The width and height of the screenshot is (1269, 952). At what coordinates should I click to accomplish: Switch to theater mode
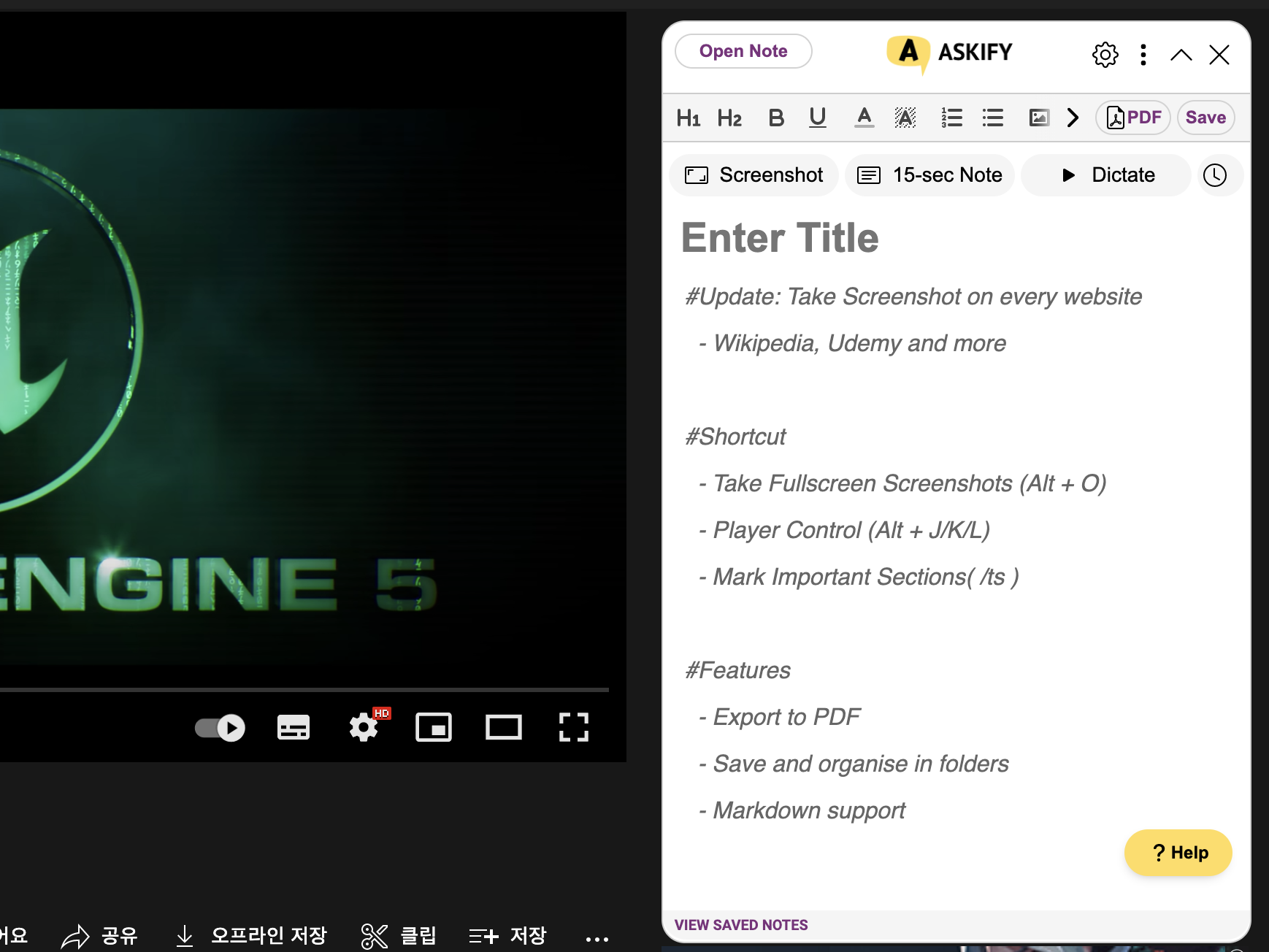[x=504, y=728]
